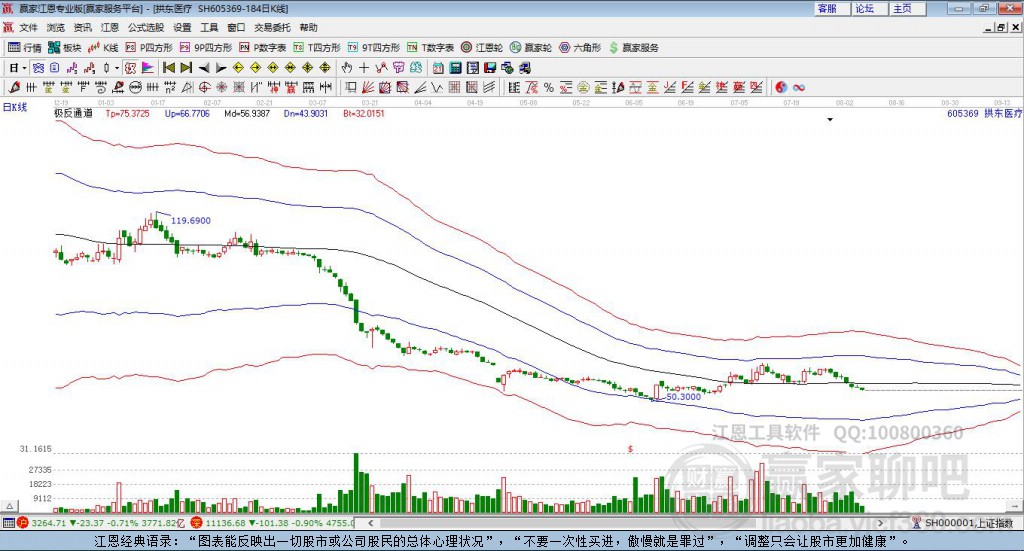Open the 板块 sector view
This screenshot has height=551, width=1024.
64,48
